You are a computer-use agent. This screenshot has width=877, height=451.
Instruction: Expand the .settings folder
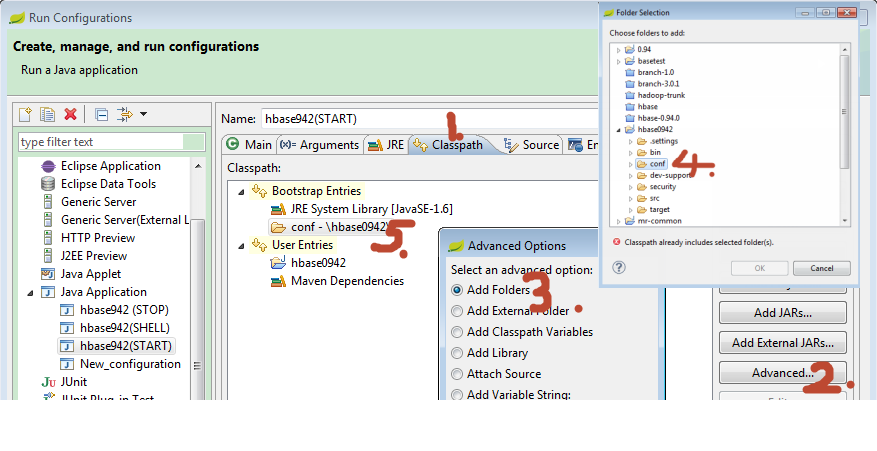pos(631,141)
